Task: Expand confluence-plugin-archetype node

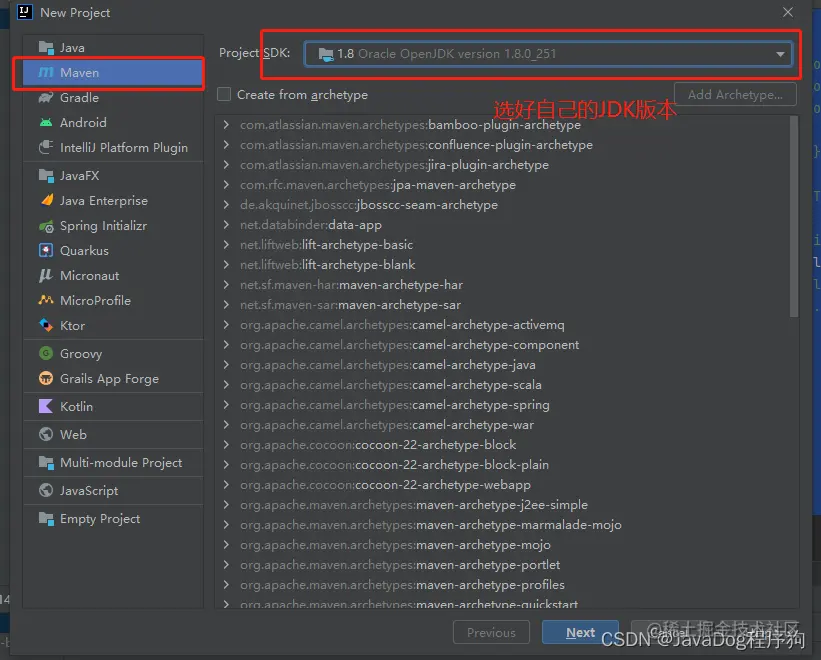Action: click(226, 144)
